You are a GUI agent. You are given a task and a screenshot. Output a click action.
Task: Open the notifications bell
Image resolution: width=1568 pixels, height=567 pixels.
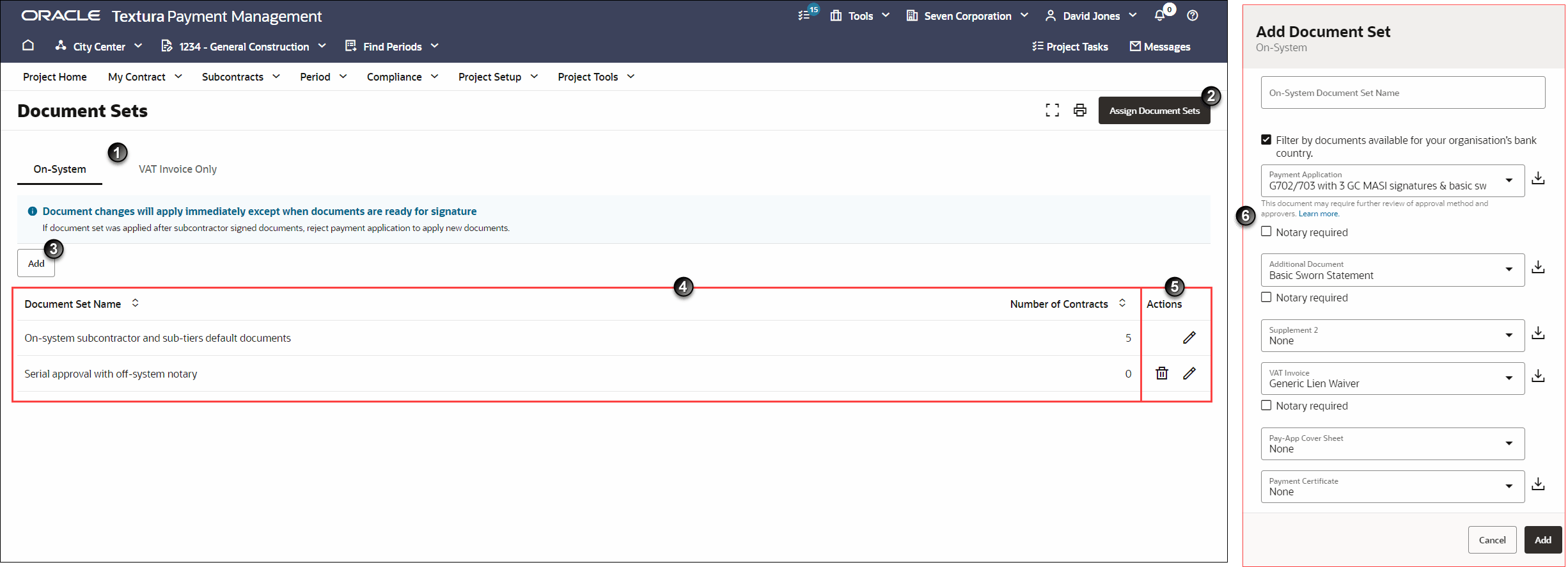tap(1160, 15)
